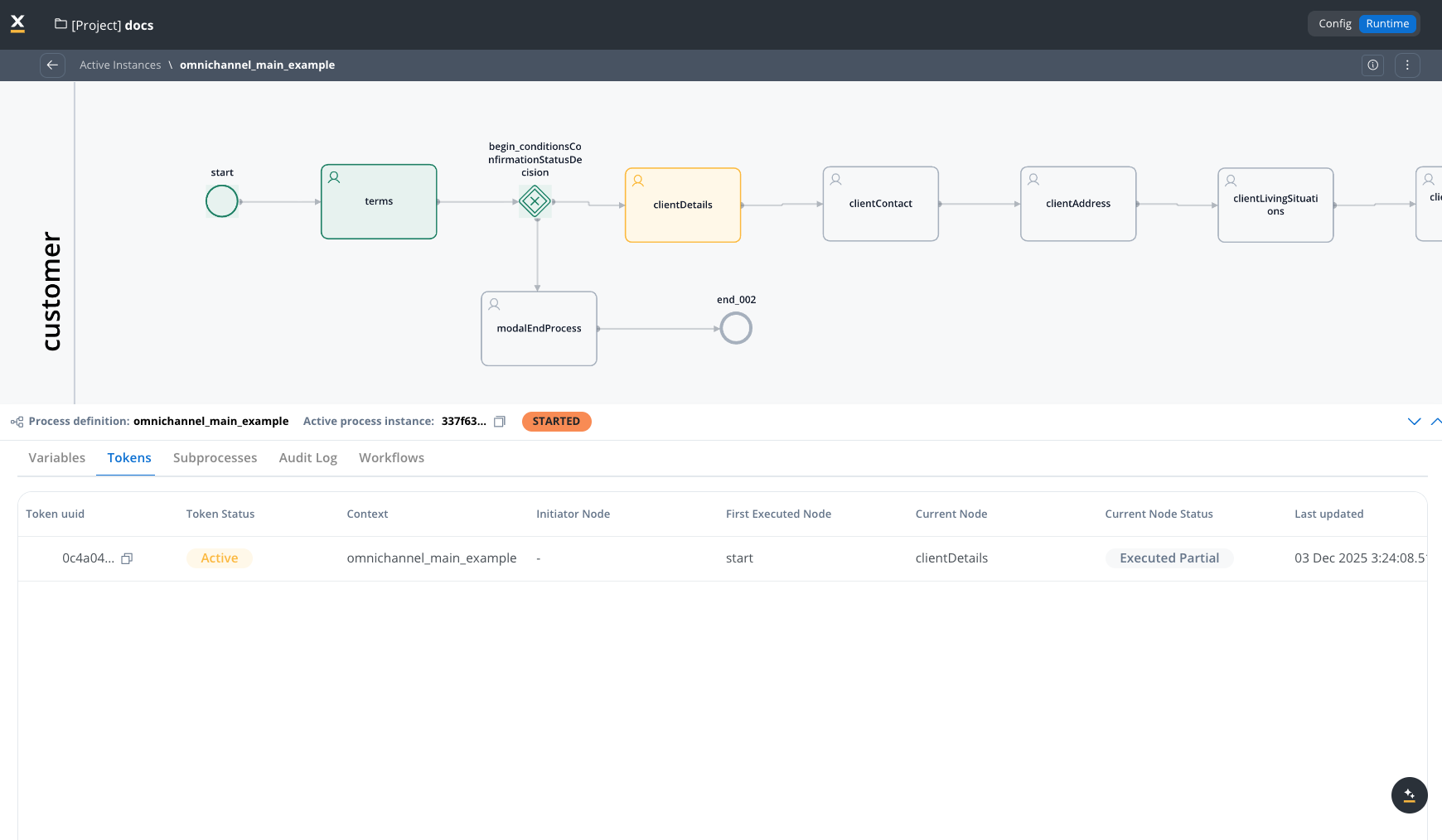This screenshot has width=1442, height=840.
Task: Open the three-dot options menu
Action: tap(1407, 65)
